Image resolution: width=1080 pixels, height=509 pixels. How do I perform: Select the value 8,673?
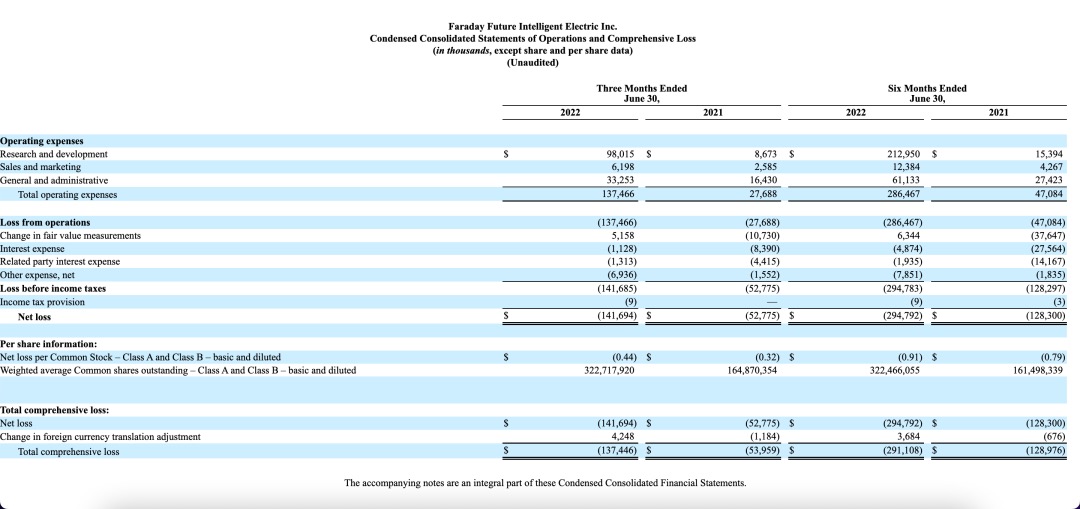766,154
